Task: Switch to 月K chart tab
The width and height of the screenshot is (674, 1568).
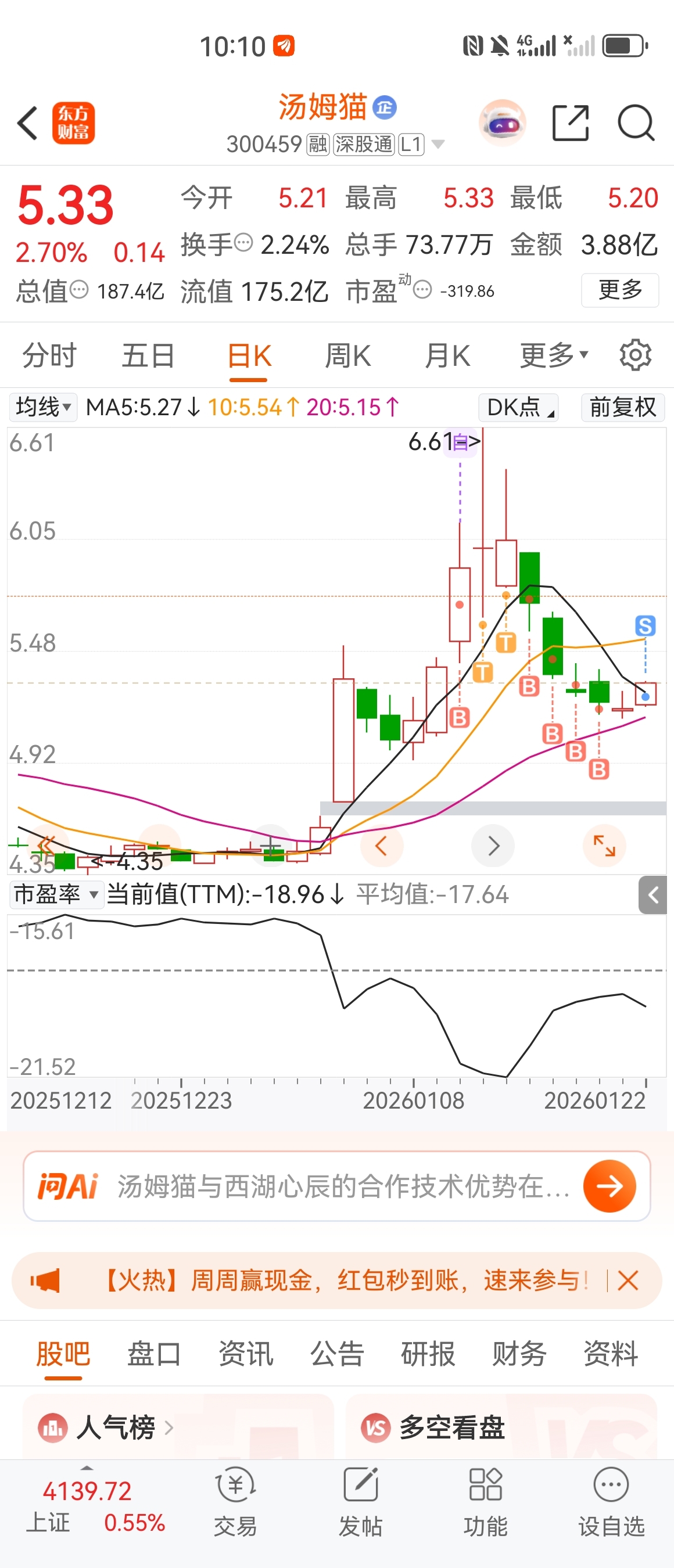Action: click(447, 355)
